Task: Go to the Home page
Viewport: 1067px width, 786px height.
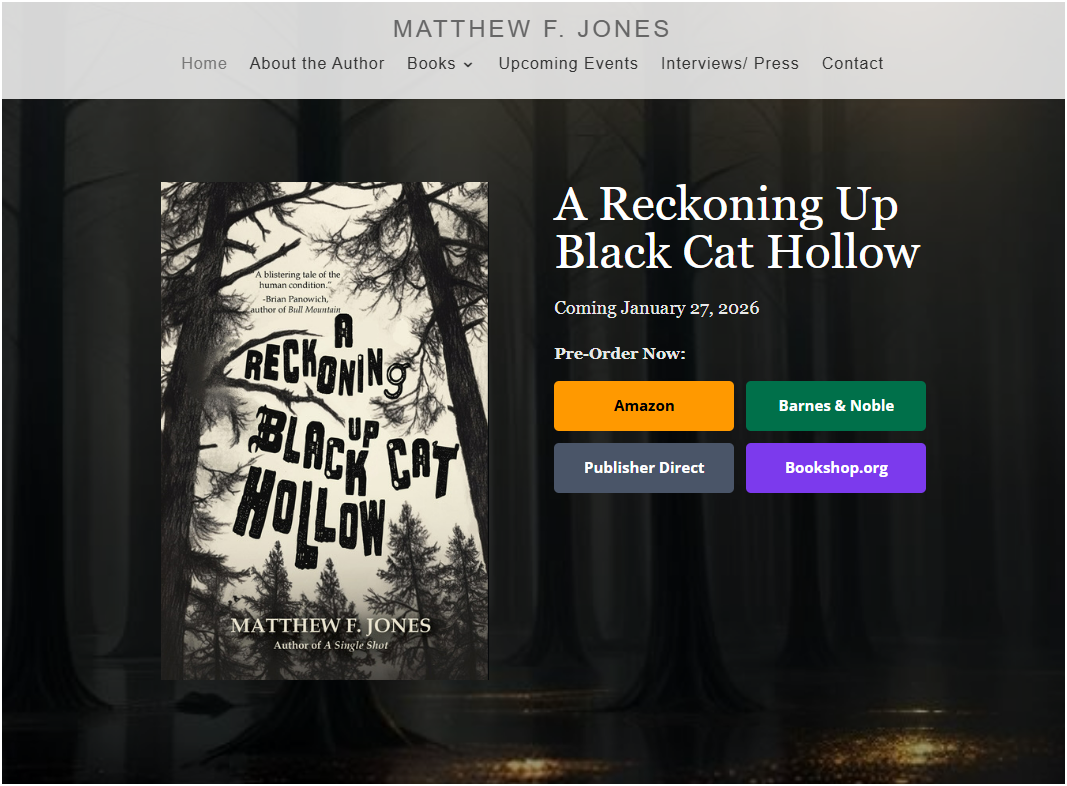Action: [203, 63]
